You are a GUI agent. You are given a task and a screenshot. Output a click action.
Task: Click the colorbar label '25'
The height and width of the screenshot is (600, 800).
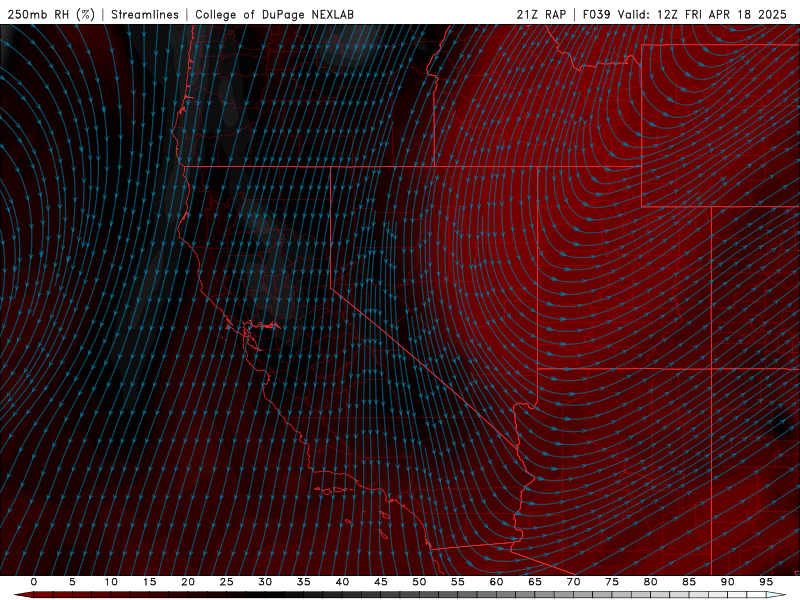[x=227, y=582]
